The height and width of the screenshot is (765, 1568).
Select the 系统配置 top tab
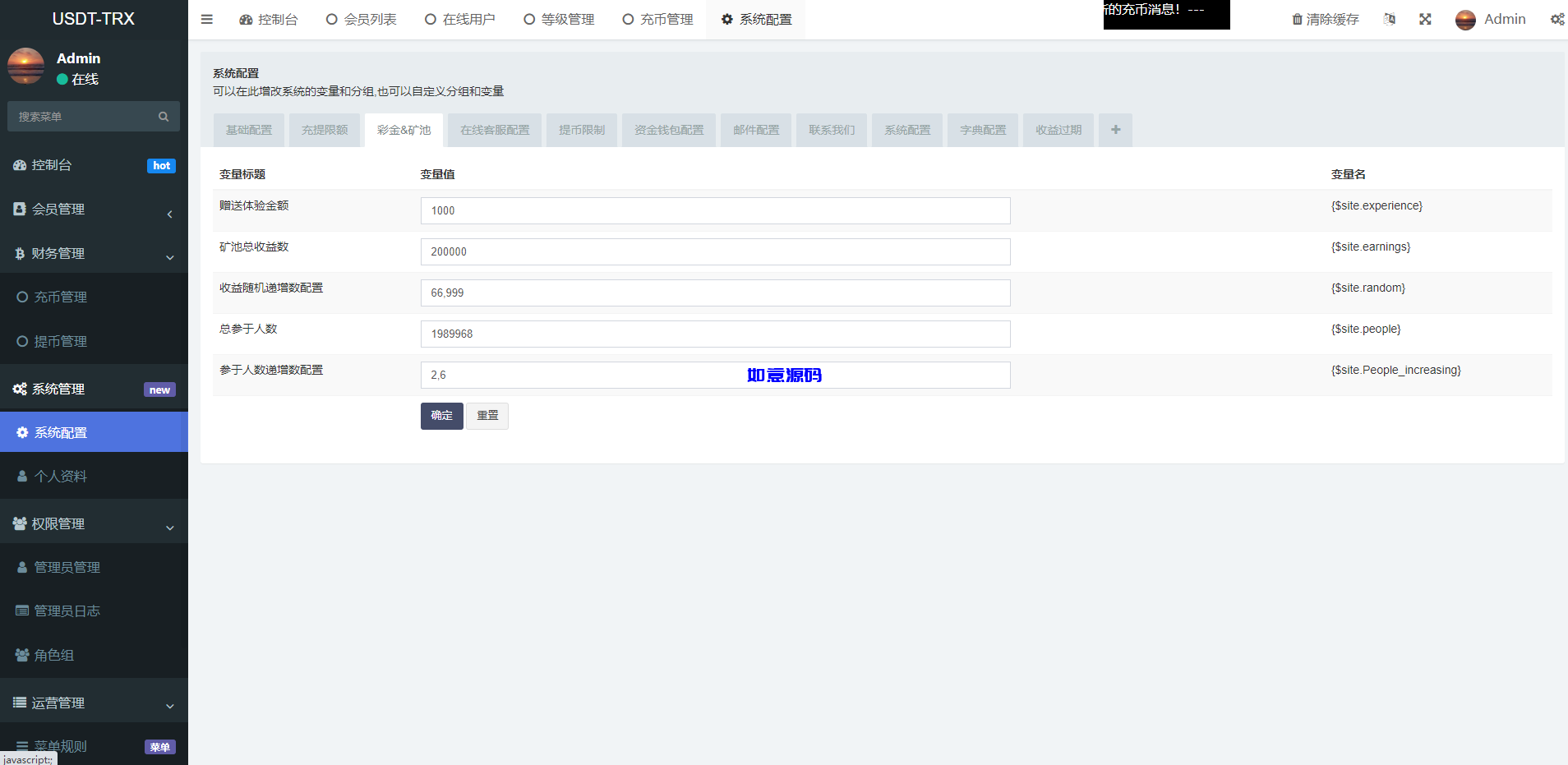(756, 19)
